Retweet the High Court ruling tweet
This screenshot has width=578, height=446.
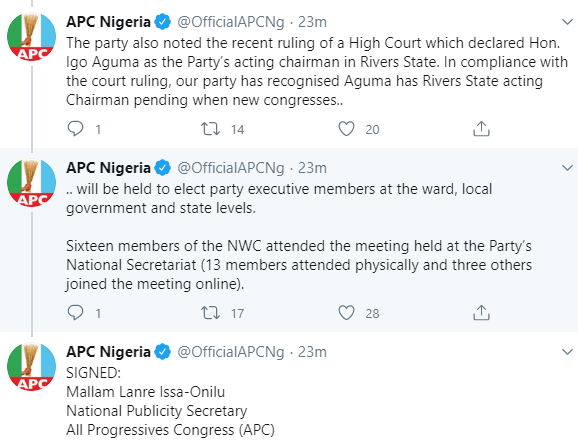click(x=210, y=129)
